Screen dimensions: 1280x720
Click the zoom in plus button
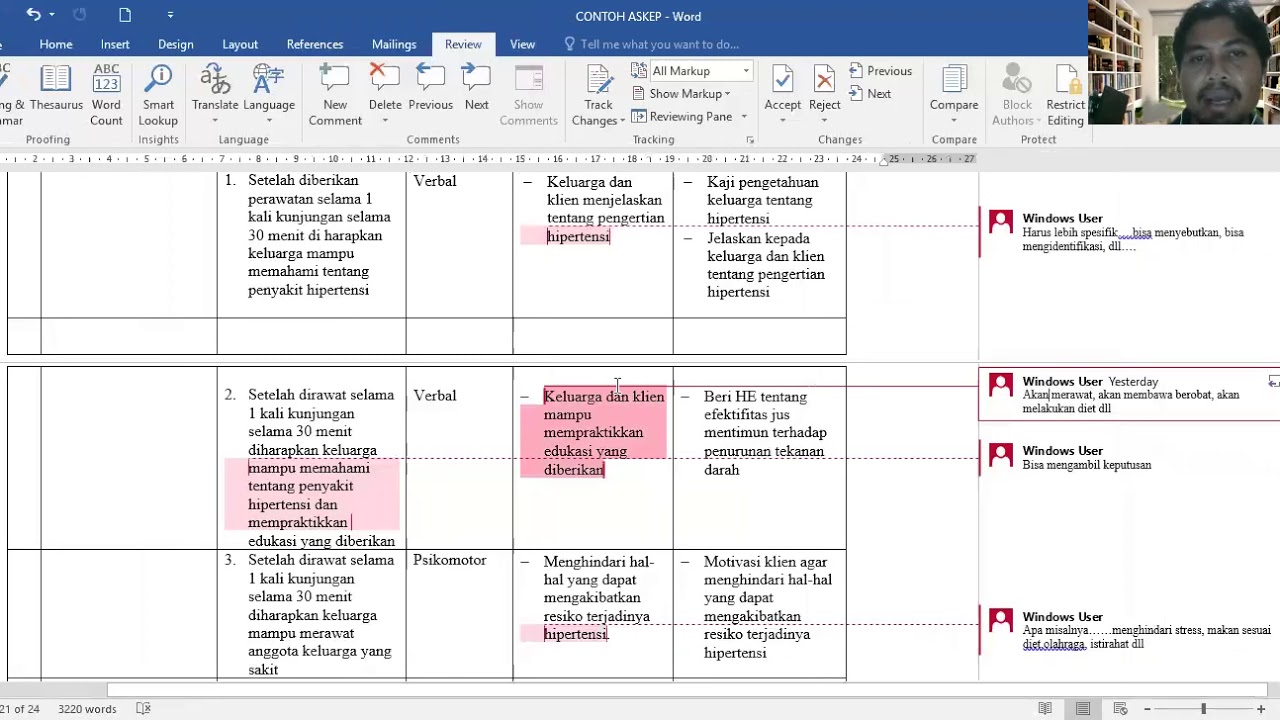tap(1261, 709)
